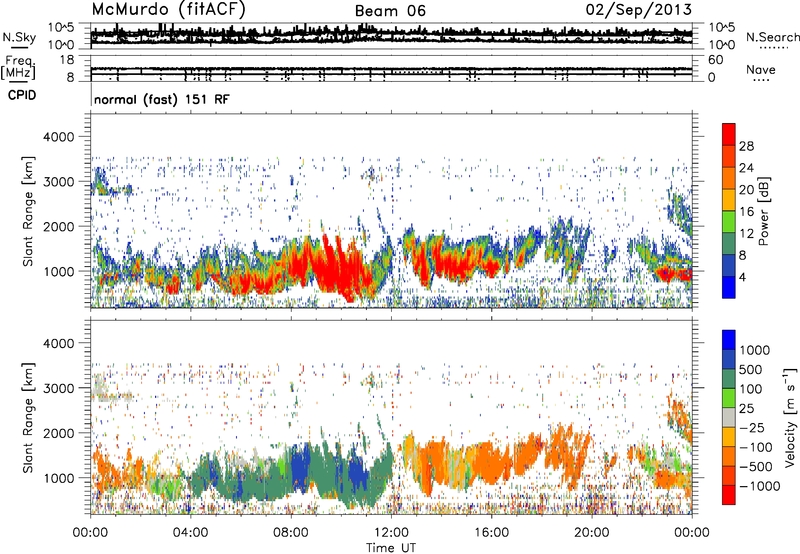Click the red segment of the power colorbar
This screenshot has height=554, width=800.
(729, 134)
